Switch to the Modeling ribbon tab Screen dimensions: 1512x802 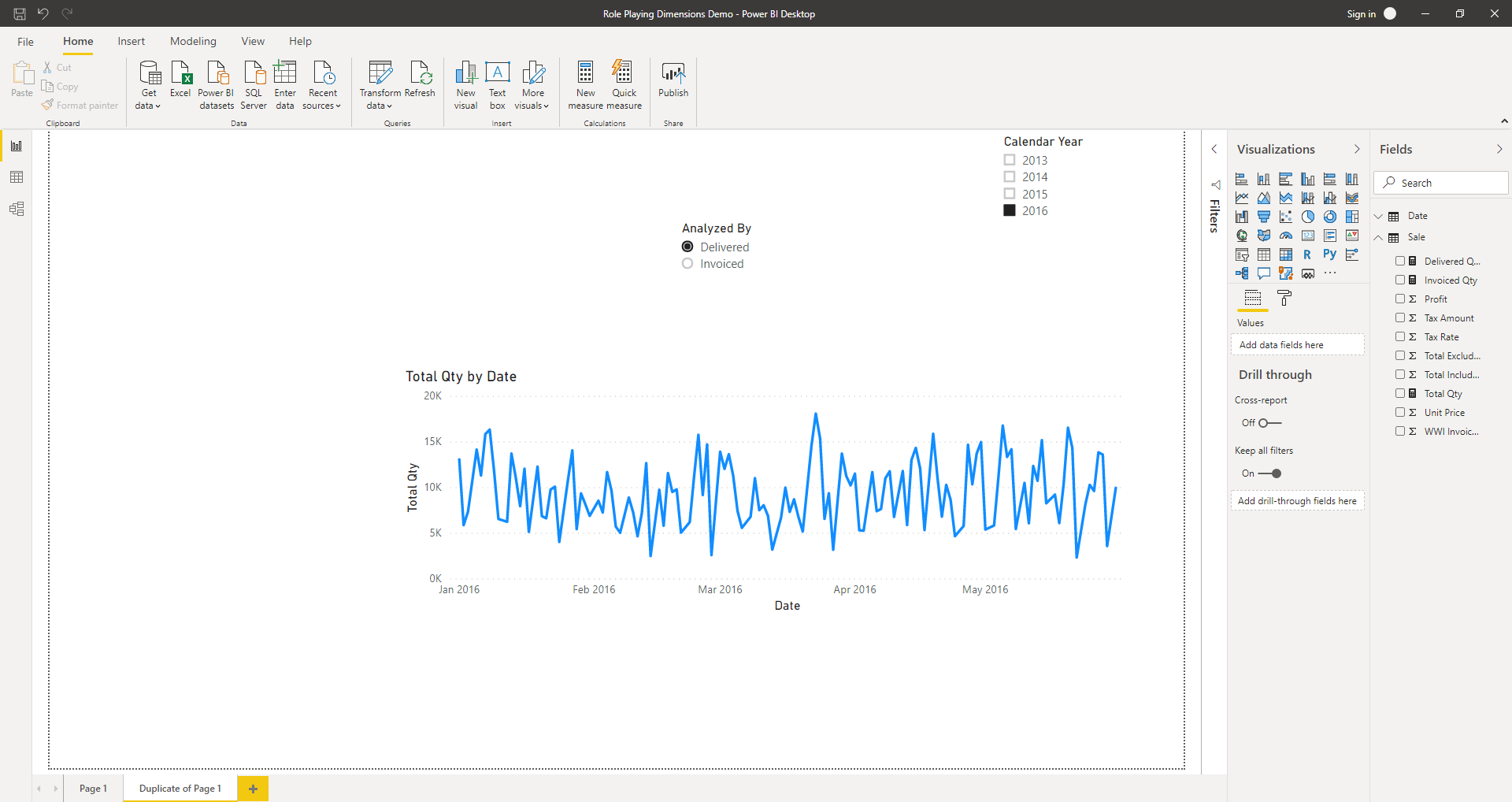click(193, 42)
